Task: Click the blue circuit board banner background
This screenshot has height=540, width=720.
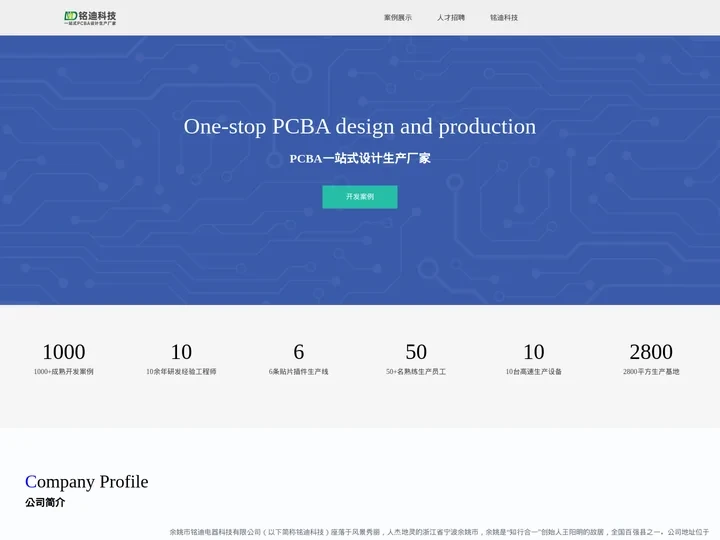Action: pos(600,240)
